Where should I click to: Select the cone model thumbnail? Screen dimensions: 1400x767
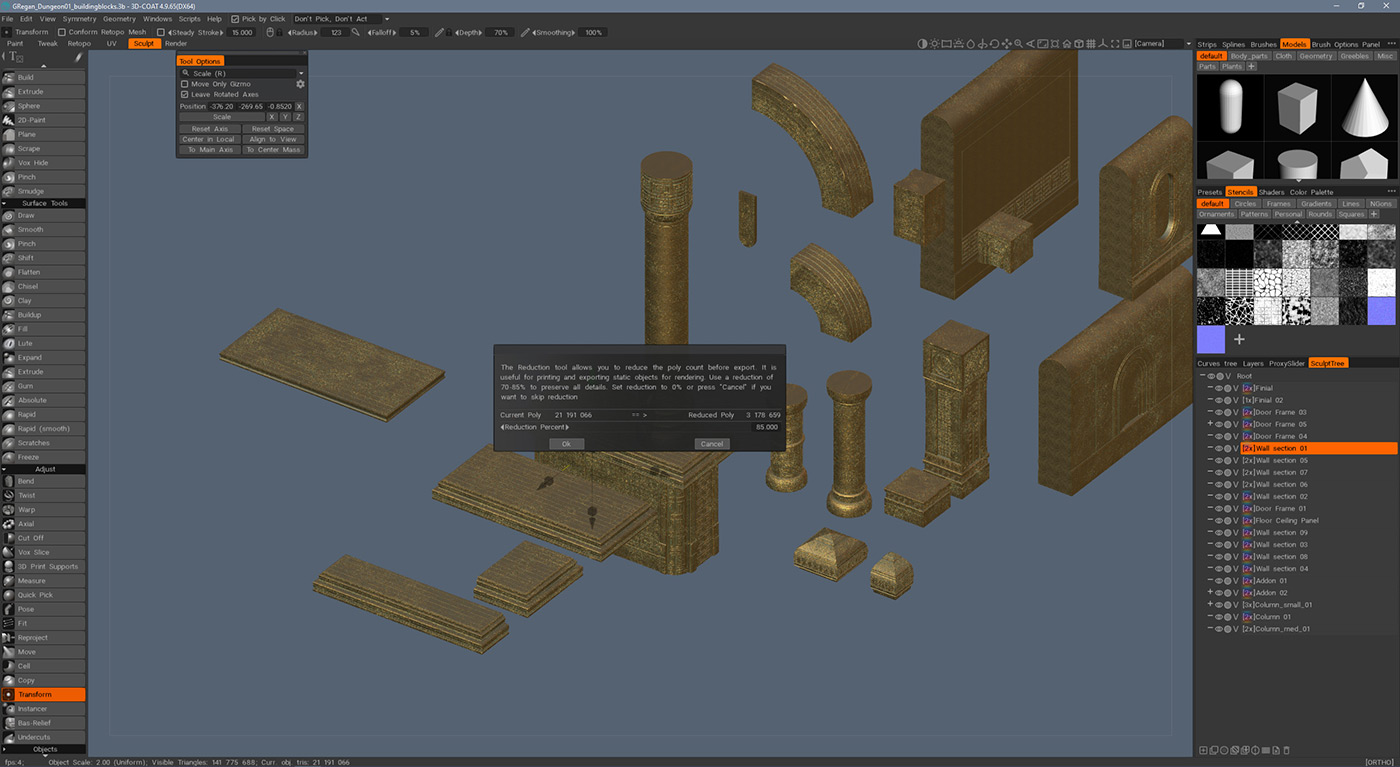(1365, 106)
